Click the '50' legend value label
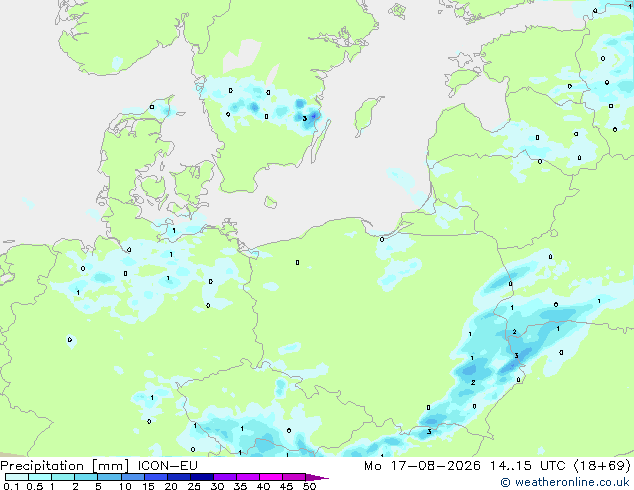This screenshot has height=490, width=634. (x=309, y=486)
